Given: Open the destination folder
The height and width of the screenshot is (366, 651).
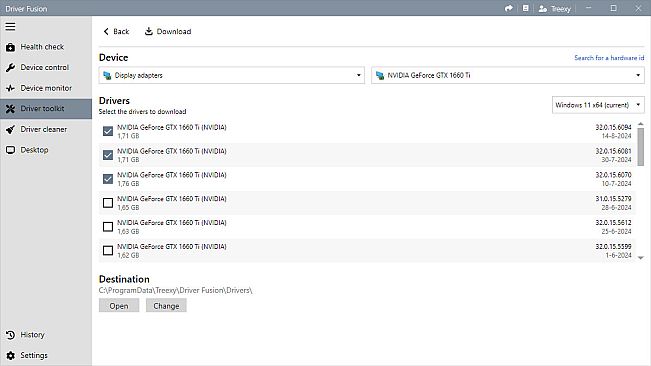Looking at the screenshot, I should point(119,306).
